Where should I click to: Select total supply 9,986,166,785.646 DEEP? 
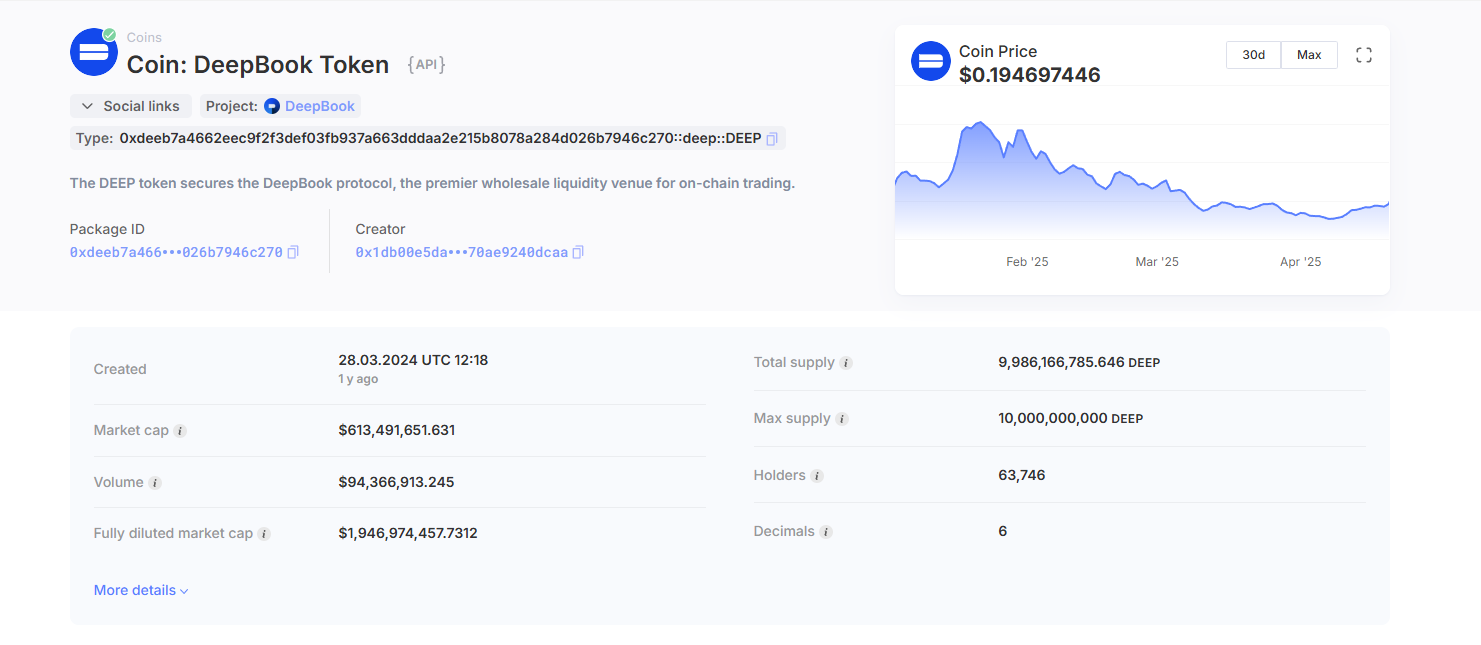point(1079,363)
